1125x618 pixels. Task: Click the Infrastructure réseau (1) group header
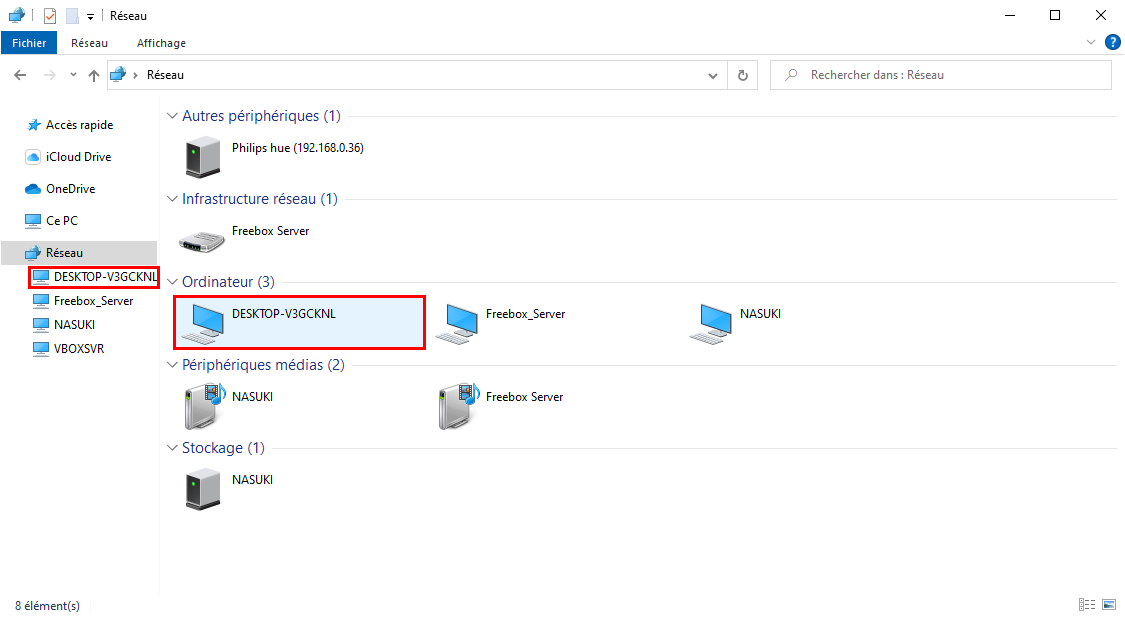coord(260,199)
